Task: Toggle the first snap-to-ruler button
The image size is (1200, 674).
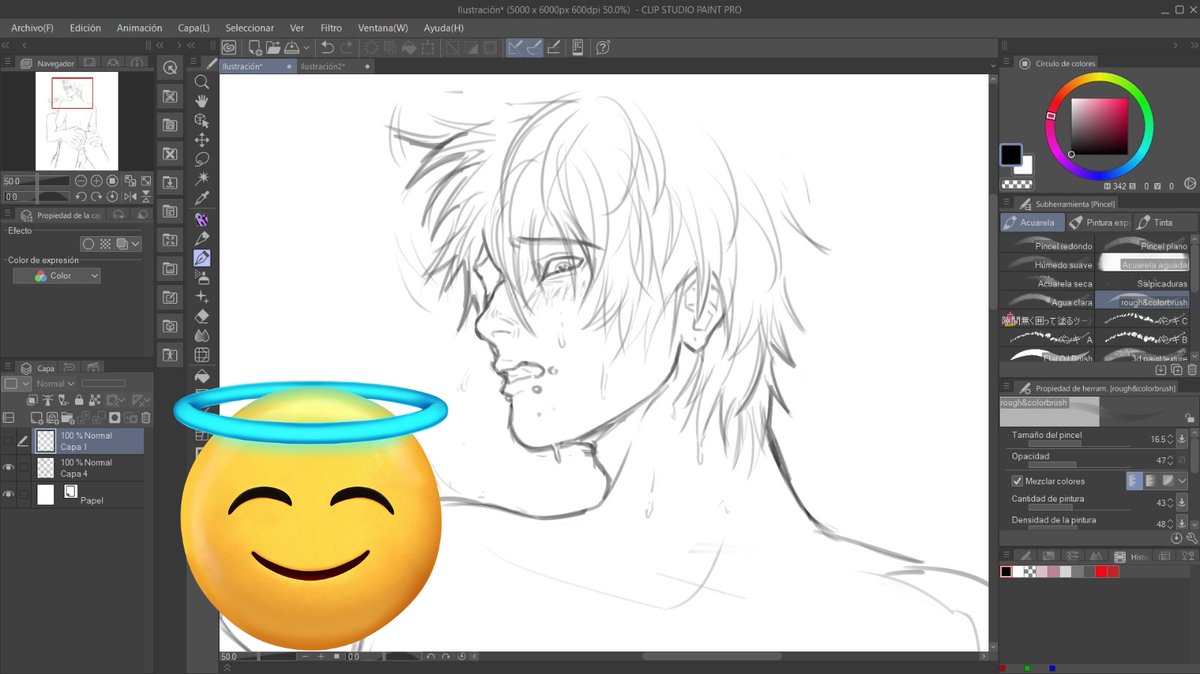Action: point(515,47)
